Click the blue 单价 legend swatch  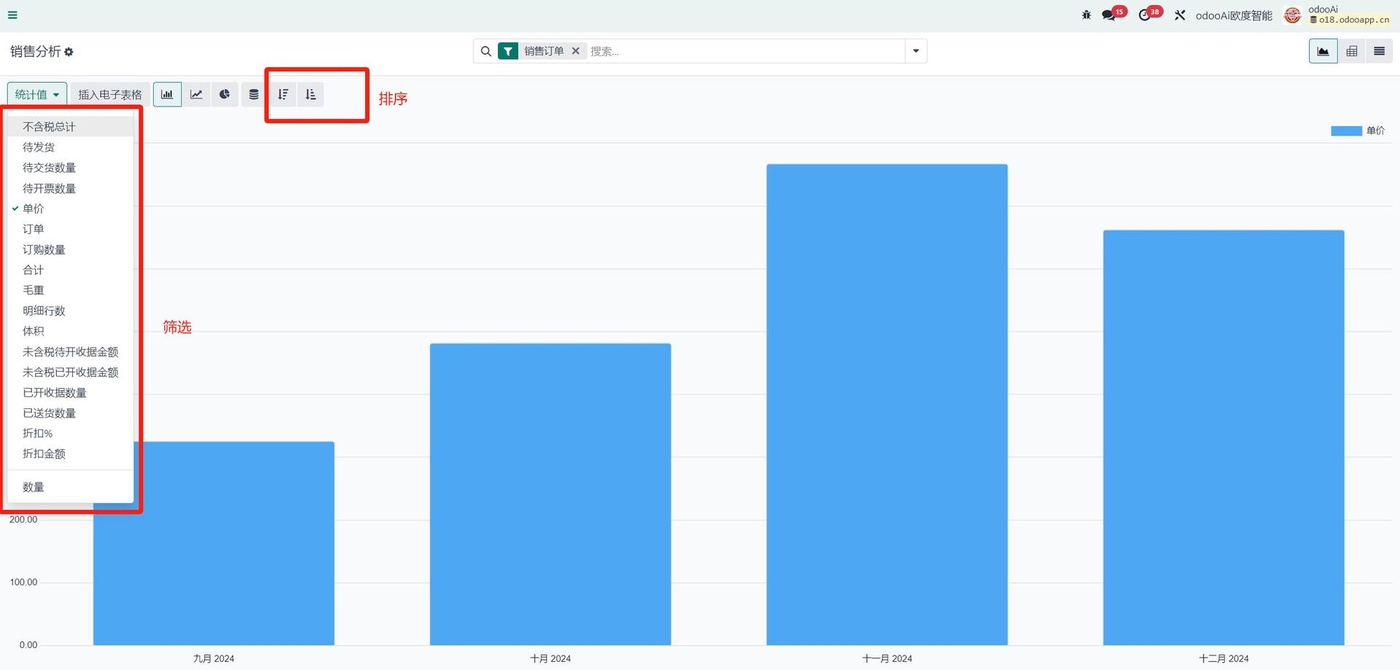[1346, 131]
